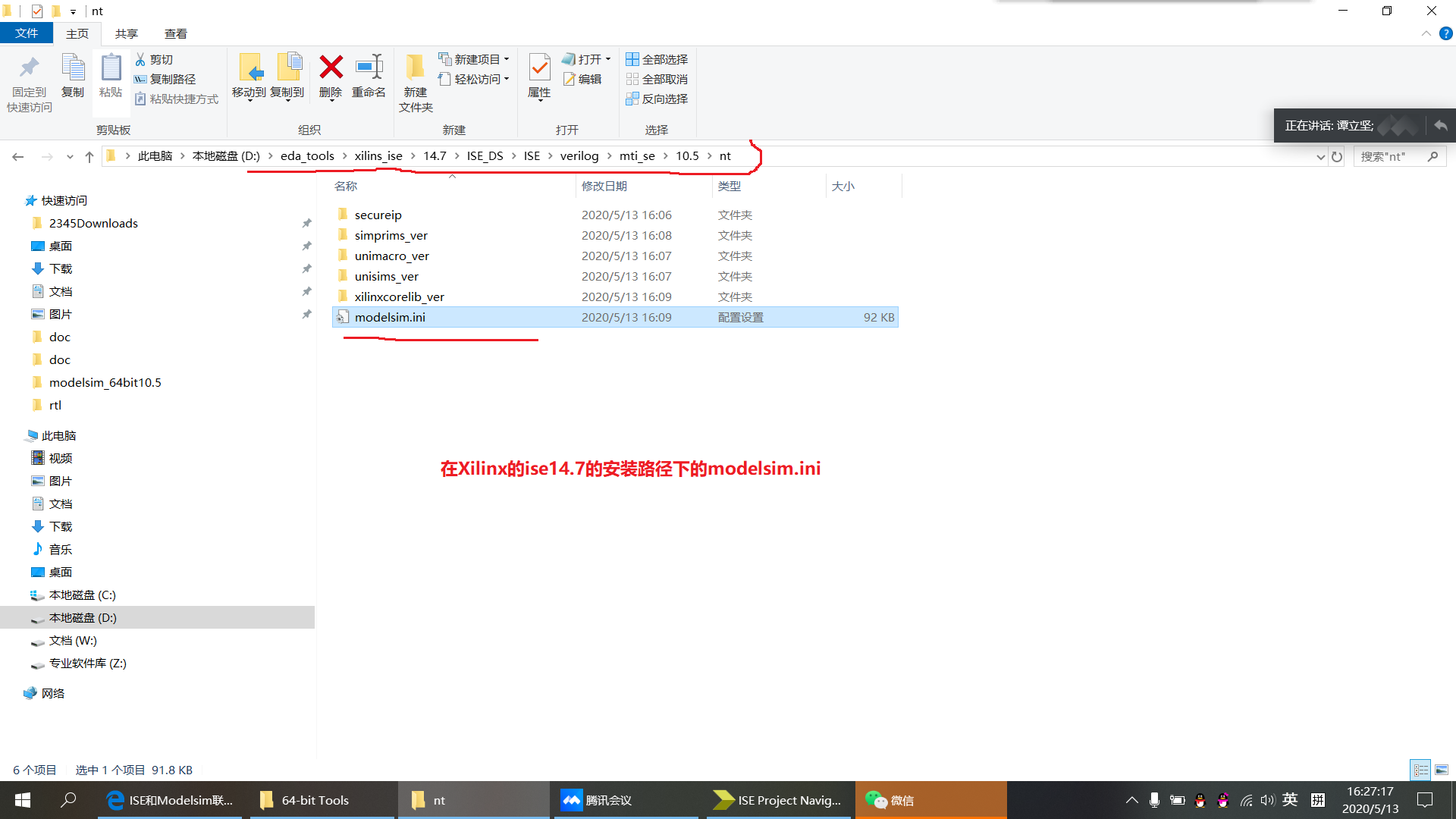Screen dimensions: 1456x819
Task: Open 2345Downloads in quick access
Action: pyautogui.click(x=93, y=223)
